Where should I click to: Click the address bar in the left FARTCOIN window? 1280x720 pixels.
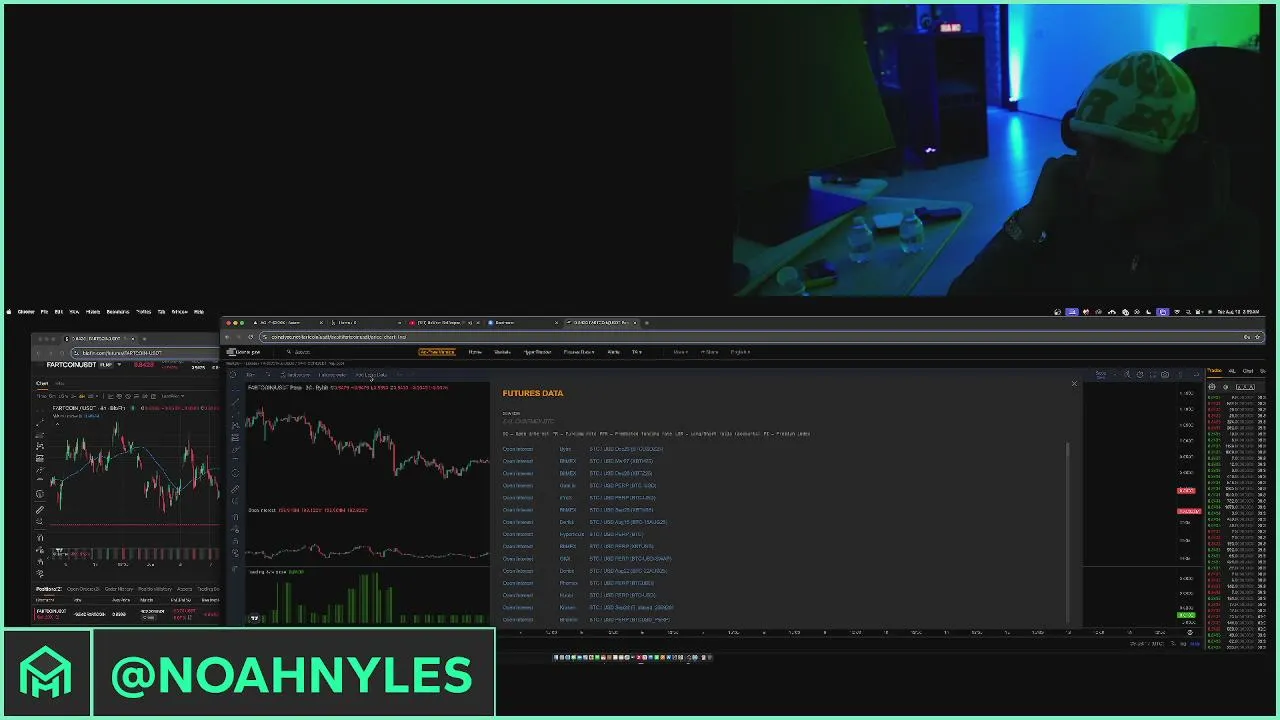tap(145, 353)
